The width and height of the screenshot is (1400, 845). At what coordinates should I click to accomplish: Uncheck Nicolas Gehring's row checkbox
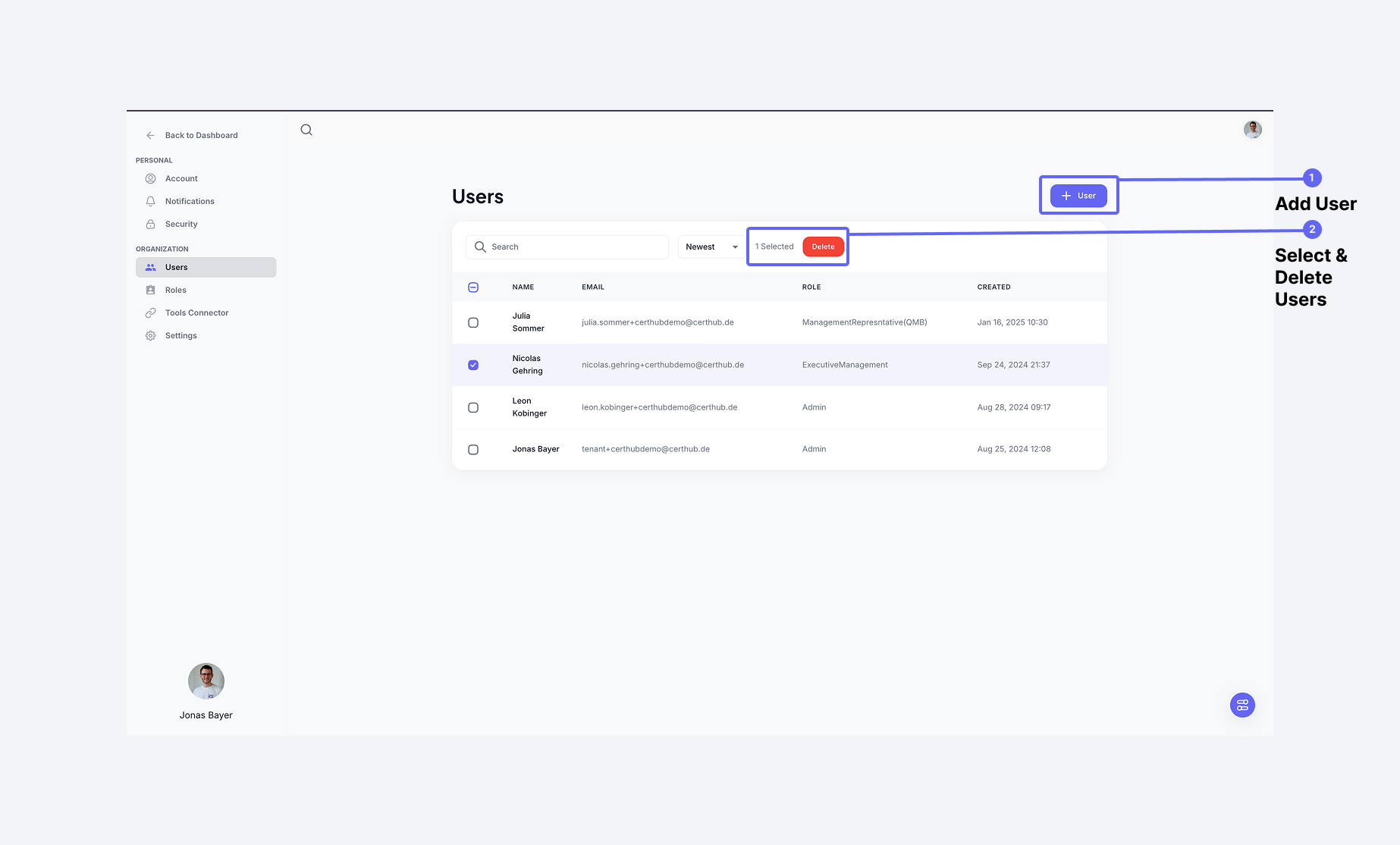pyautogui.click(x=473, y=365)
